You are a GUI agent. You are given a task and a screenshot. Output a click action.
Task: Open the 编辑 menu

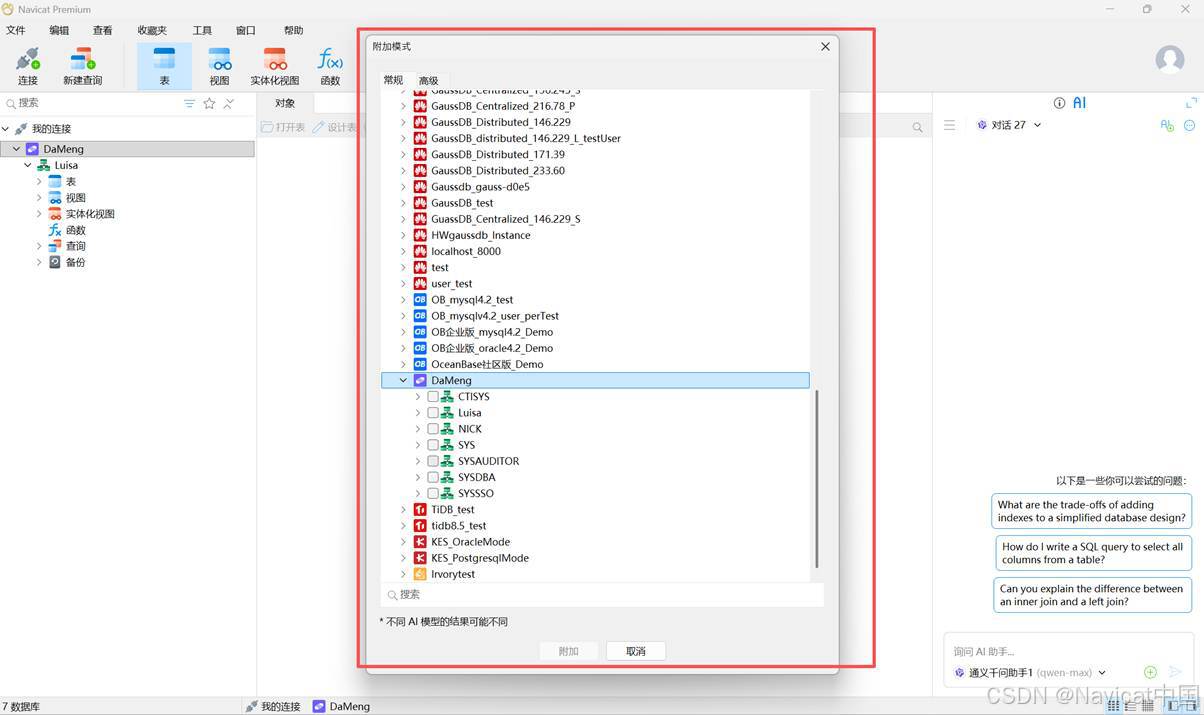pos(60,31)
